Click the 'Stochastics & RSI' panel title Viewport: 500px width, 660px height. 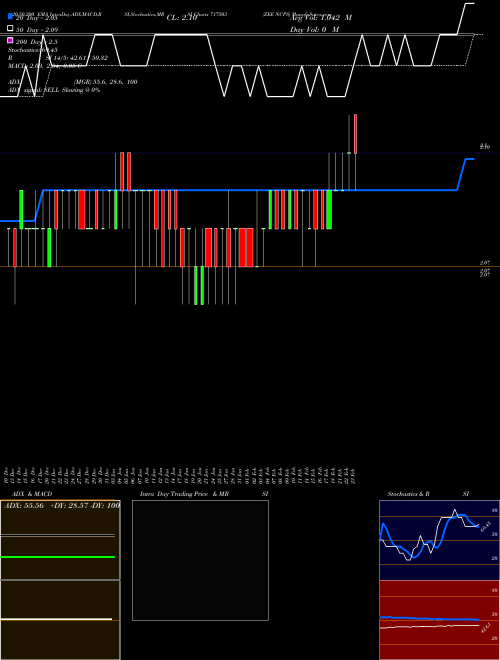tap(428, 494)
